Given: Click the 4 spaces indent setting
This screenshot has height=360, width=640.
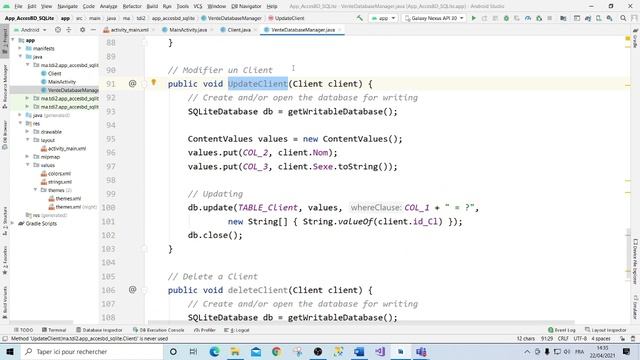Looking at the screenshot, I should (x=601, y=339).
